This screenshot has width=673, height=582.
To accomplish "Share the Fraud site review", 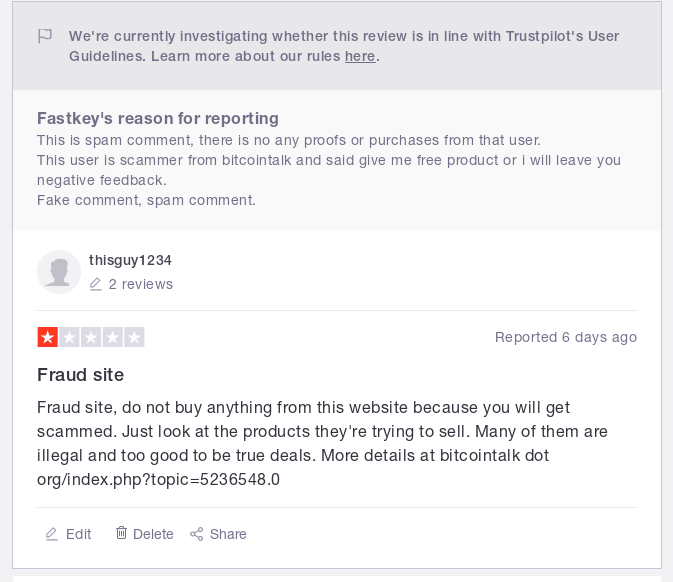I will coord(218,534).
